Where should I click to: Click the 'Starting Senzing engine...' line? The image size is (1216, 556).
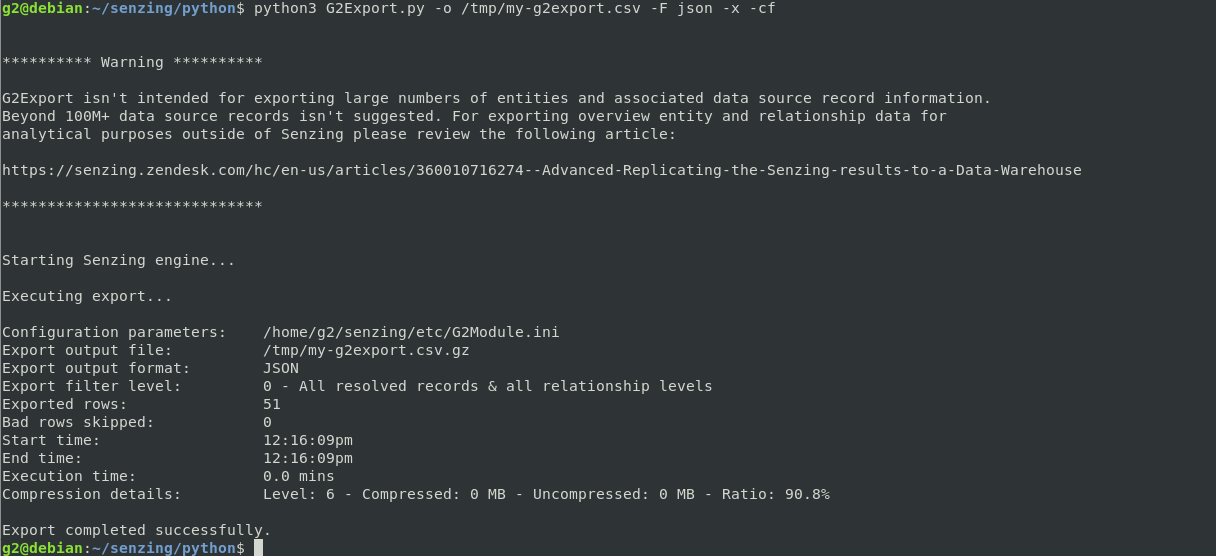point(119,260)
